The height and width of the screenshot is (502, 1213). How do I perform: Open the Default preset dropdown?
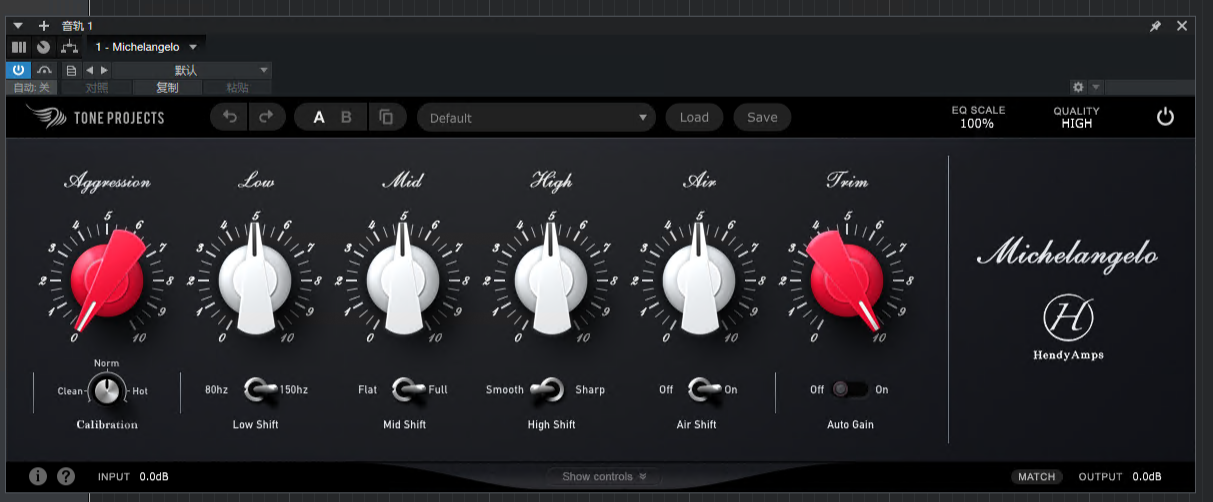537,118
